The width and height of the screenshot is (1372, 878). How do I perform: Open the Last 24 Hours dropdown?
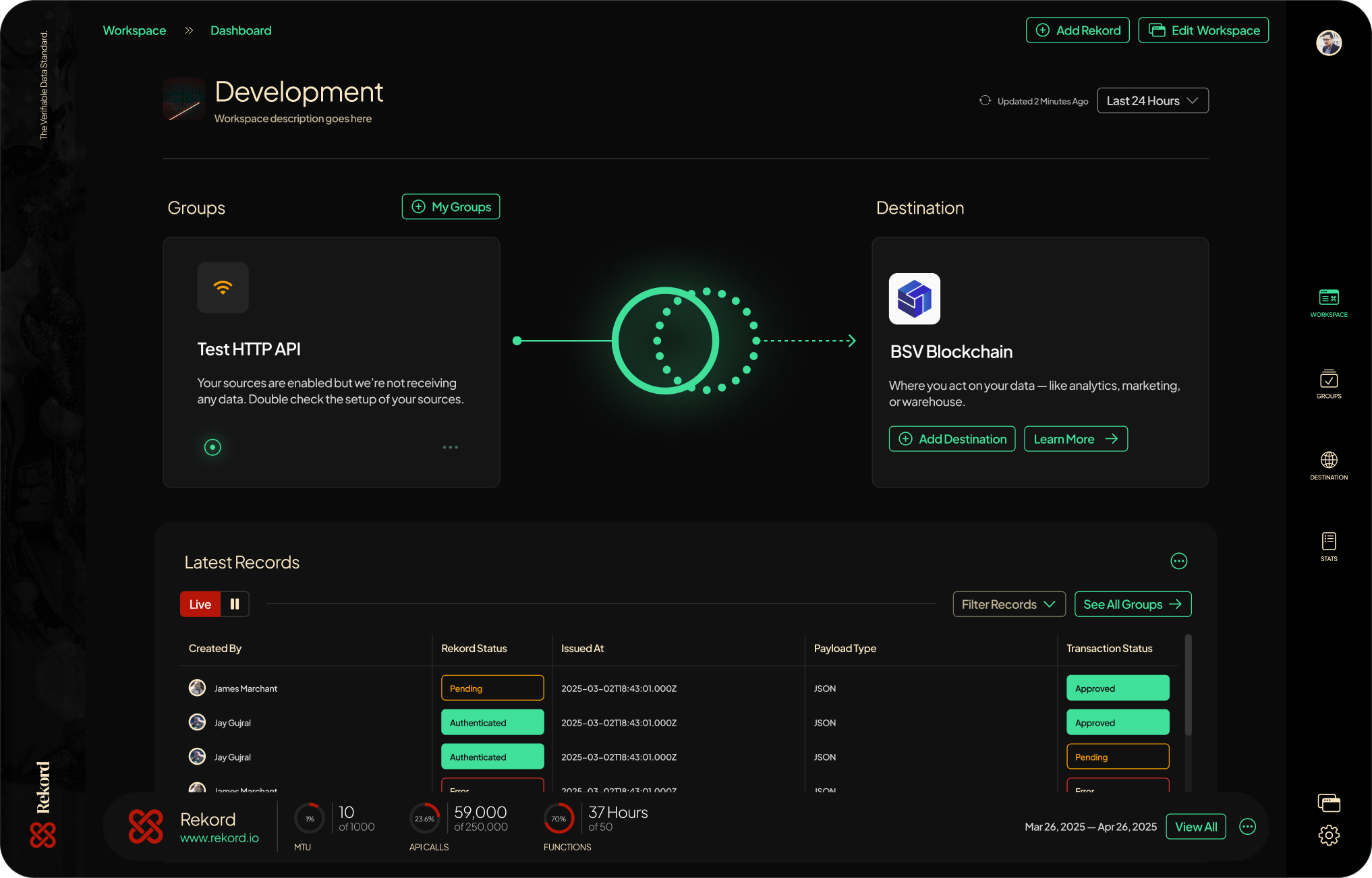[x=1152, y=100]
